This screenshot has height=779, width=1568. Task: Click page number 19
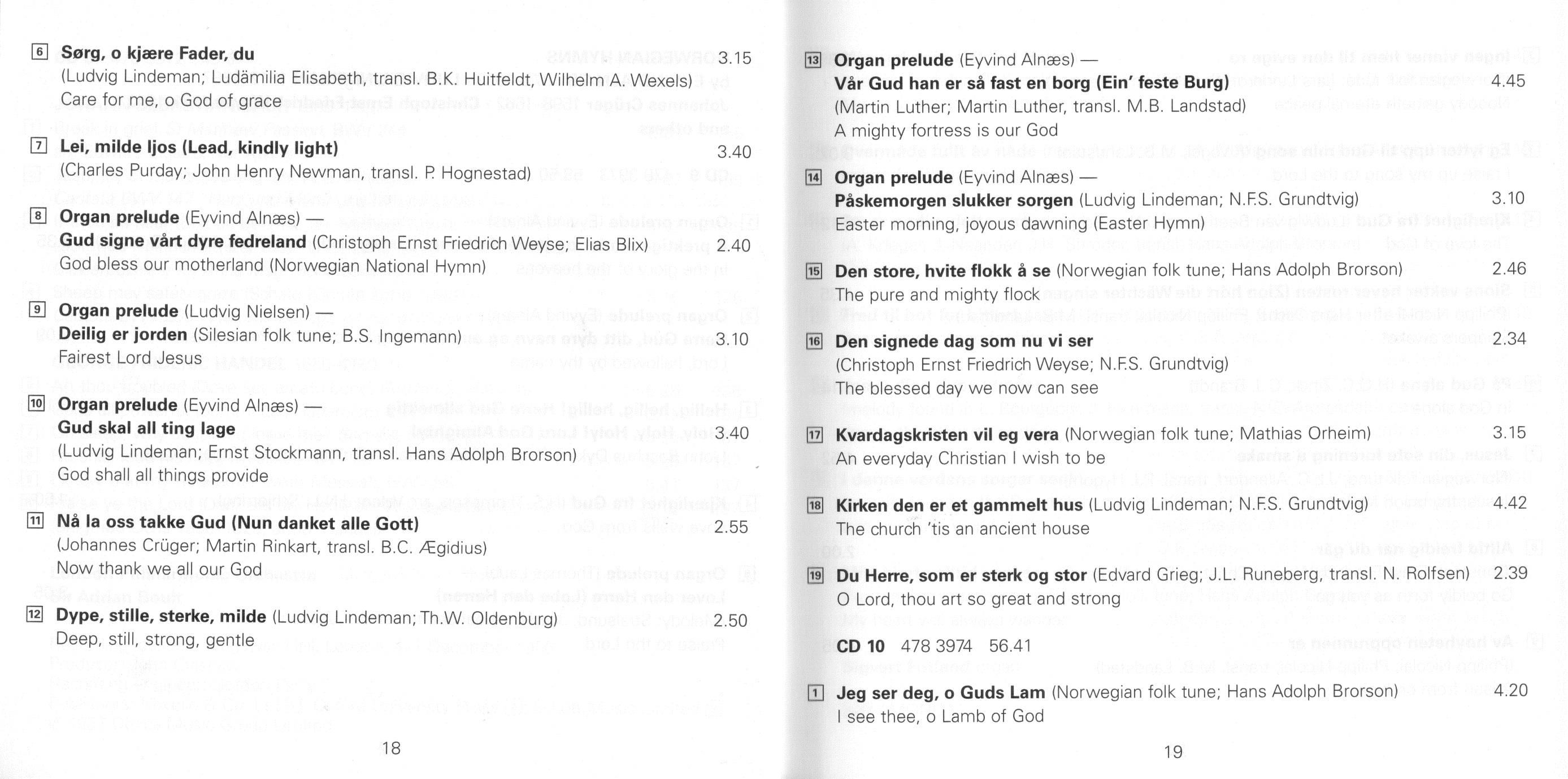click(1173, 752)
